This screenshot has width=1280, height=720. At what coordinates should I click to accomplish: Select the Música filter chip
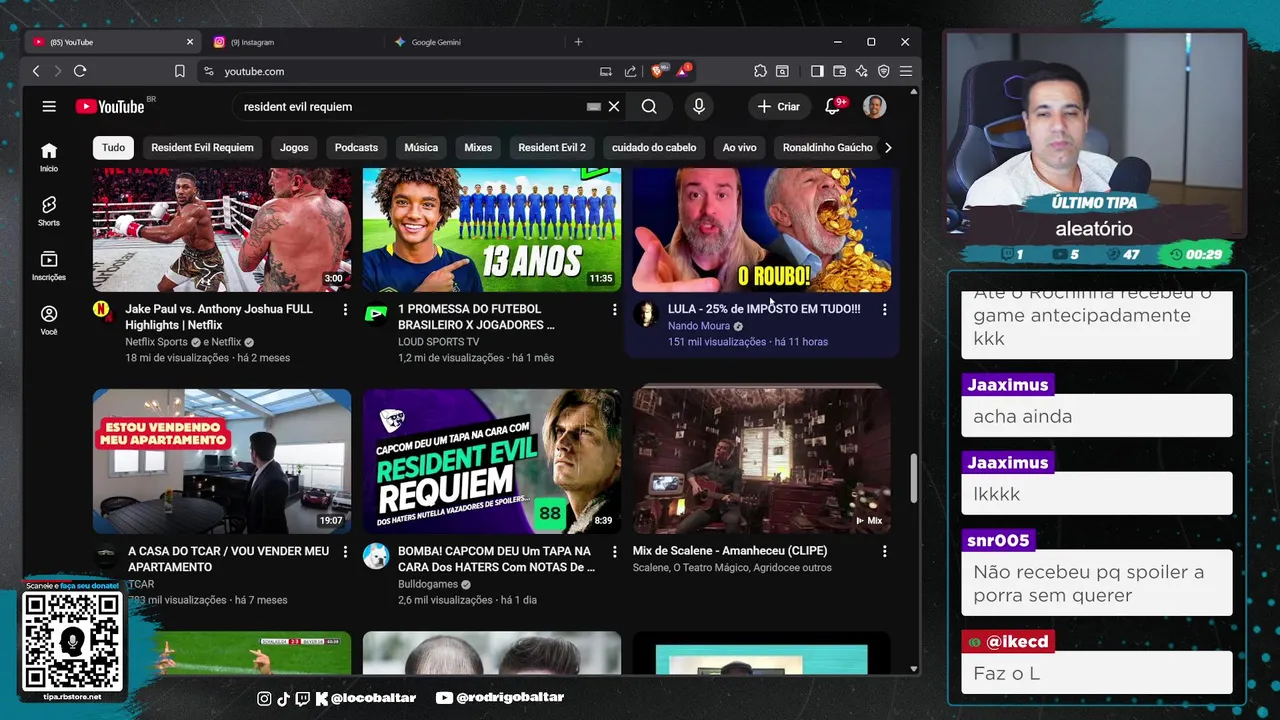421,147
